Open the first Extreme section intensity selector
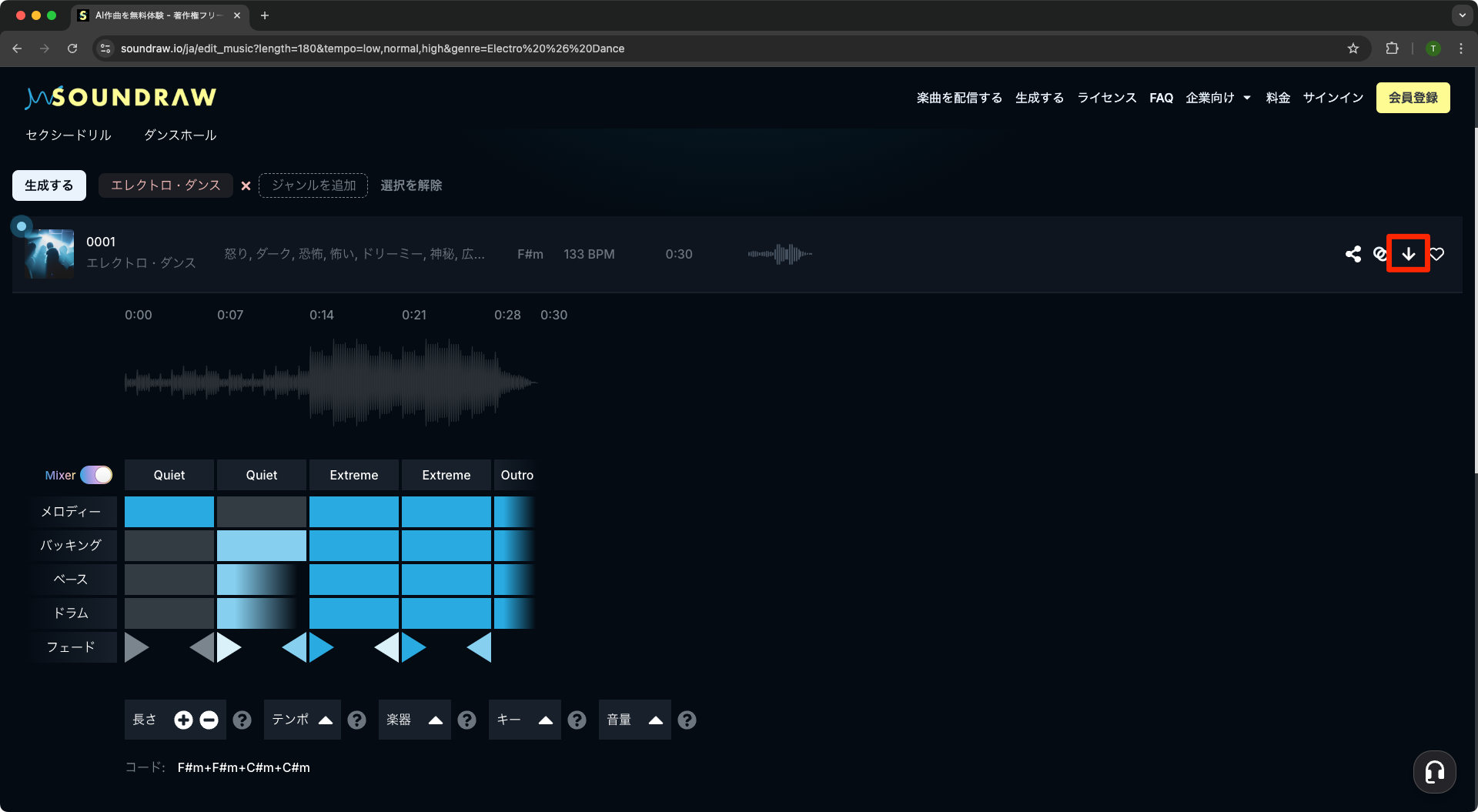Viewport: 1478px width, 812px height. pos(354,475)
